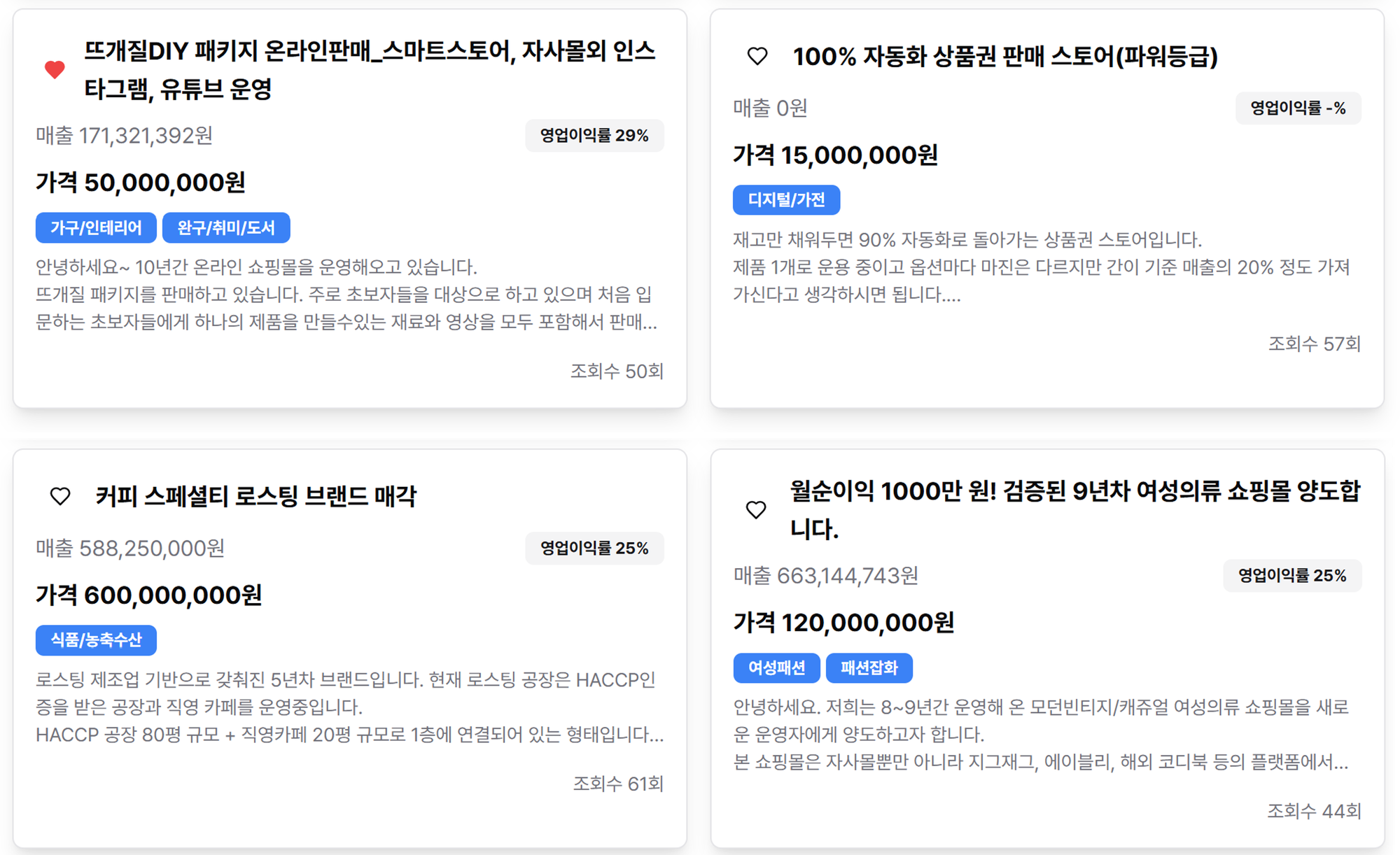Select the 디지털/가전 category tag
This screenshot has width=1400, height=855.
coord(787,200)
